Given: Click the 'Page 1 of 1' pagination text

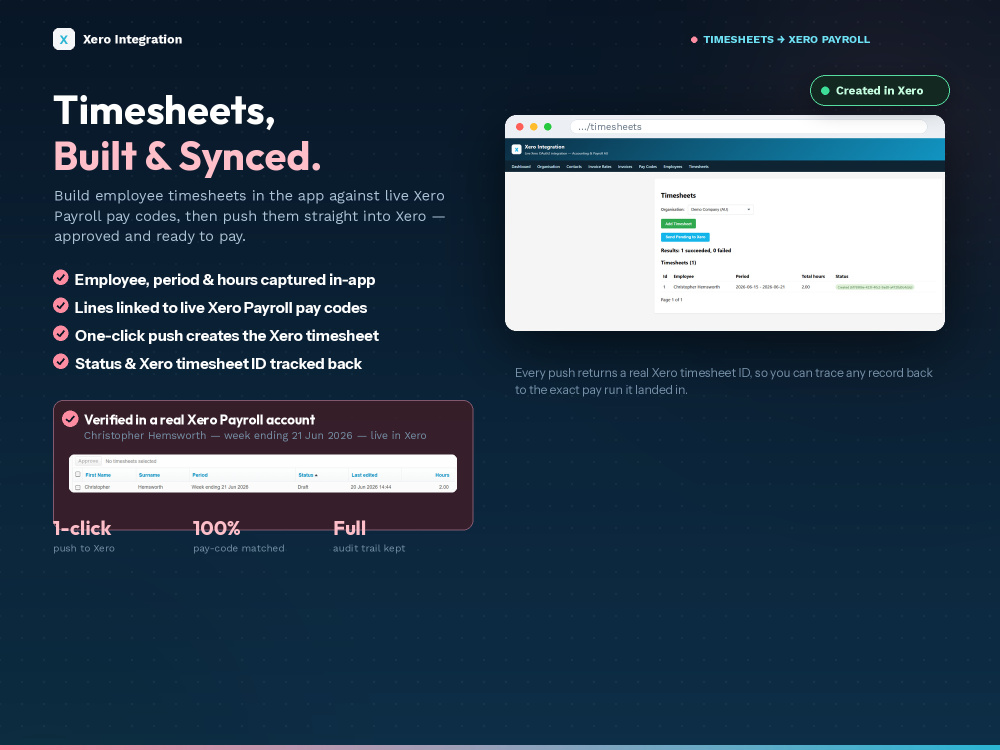Looking at the screenshot, I should click(672, 300).
